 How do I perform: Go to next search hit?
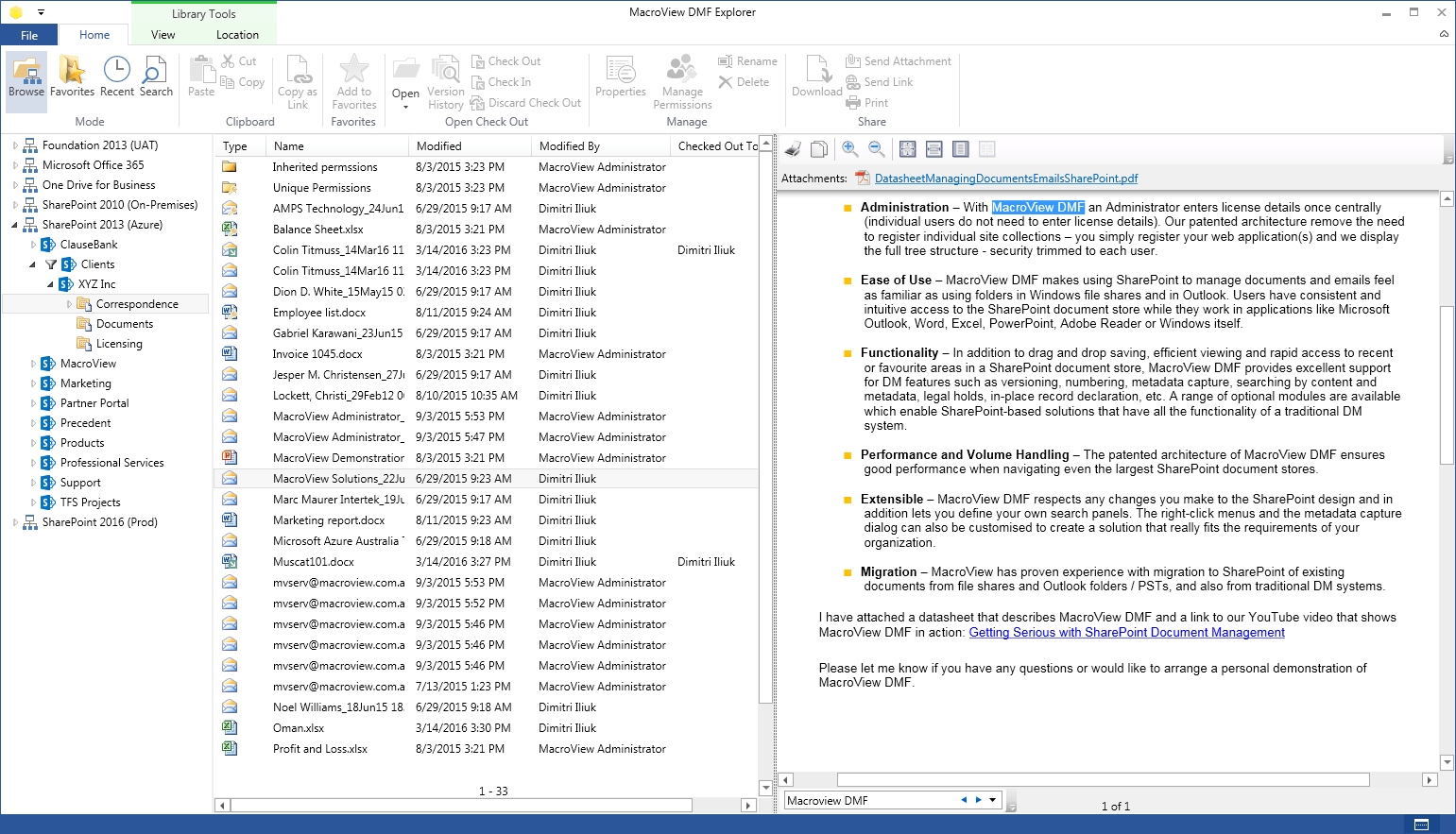[x=979, y=800]
